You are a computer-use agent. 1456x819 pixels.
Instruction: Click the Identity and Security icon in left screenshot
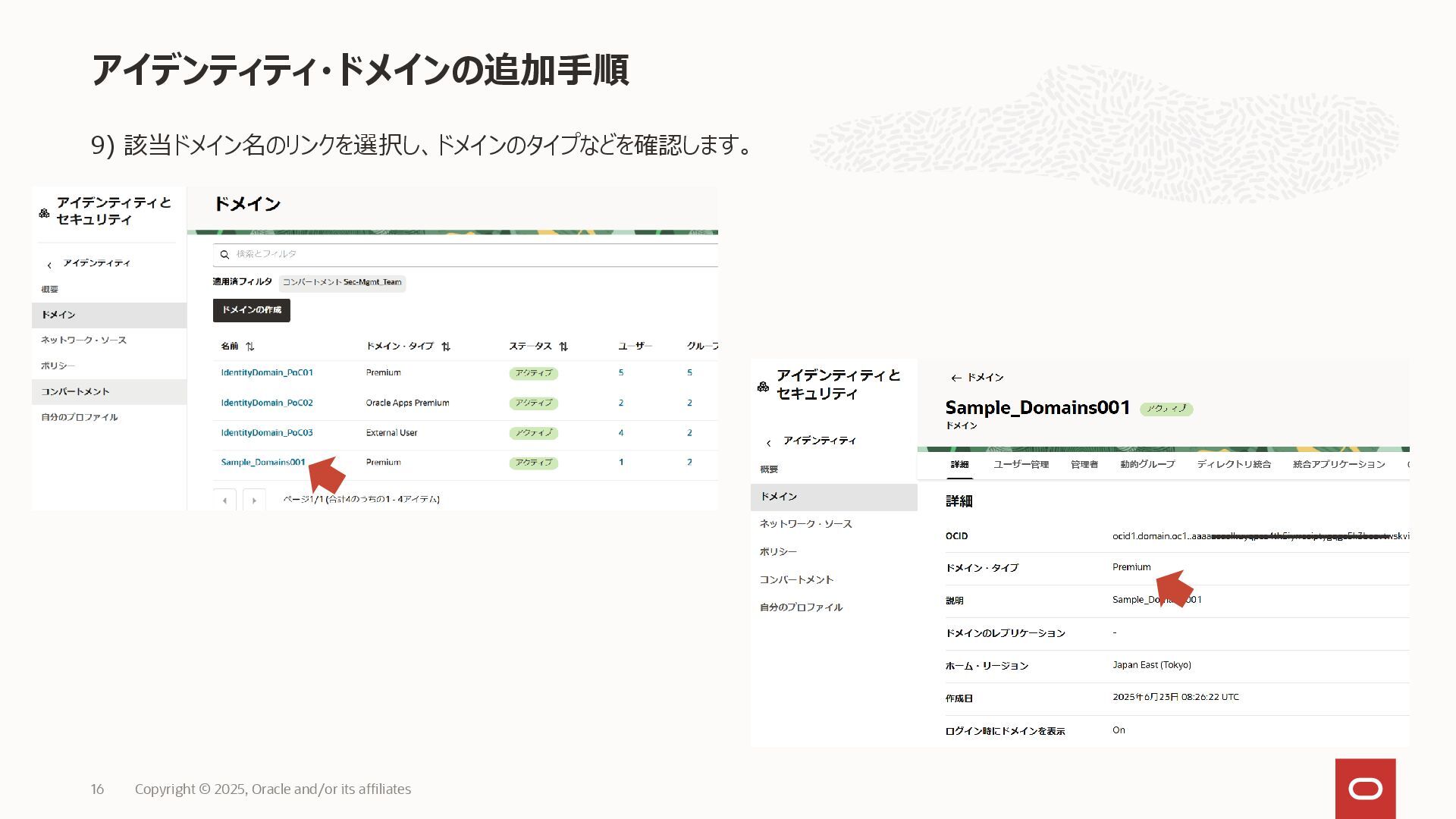coord(44,213)
